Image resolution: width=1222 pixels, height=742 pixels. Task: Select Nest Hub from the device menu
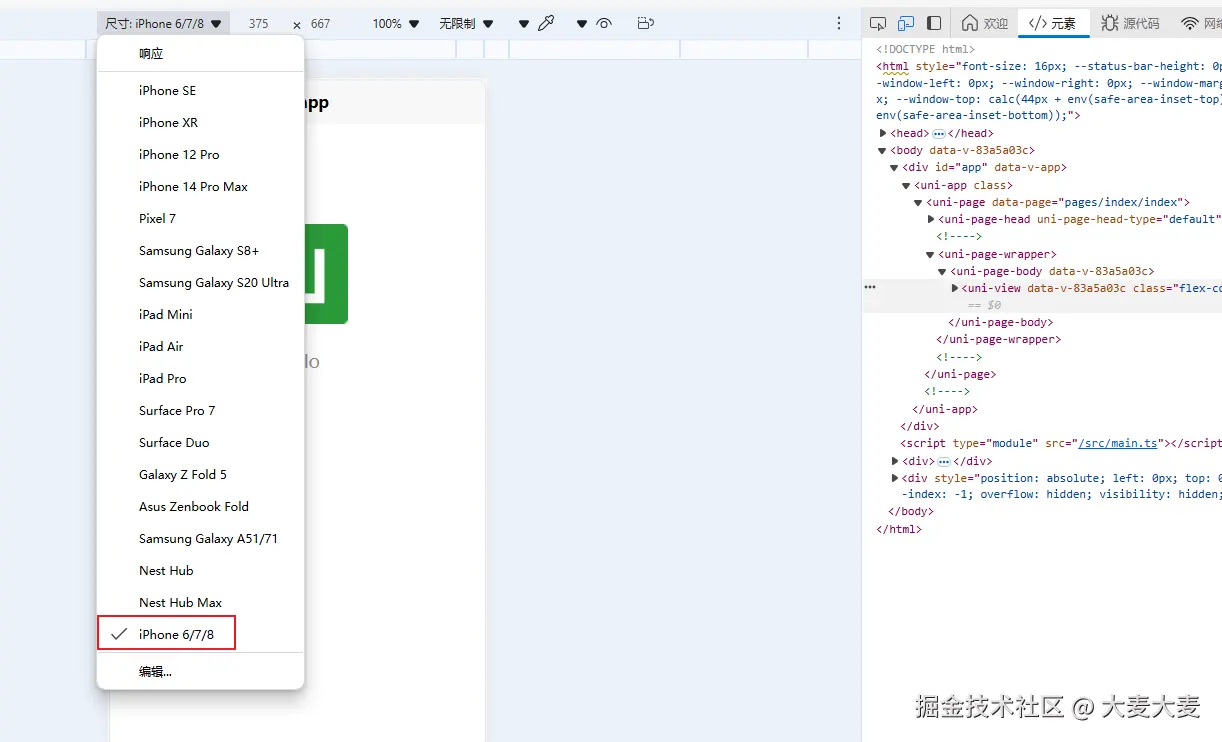pos(200,570)
